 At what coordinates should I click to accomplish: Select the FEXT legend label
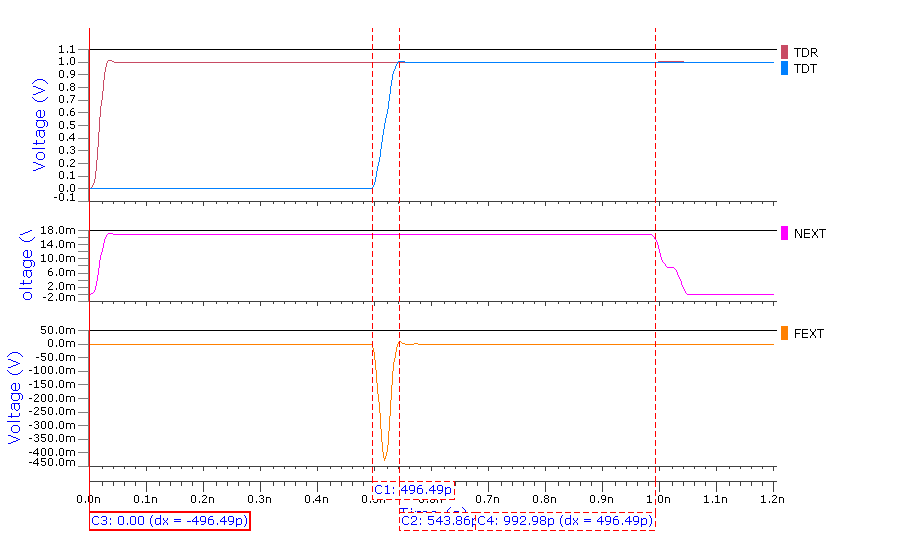[808, 334]
